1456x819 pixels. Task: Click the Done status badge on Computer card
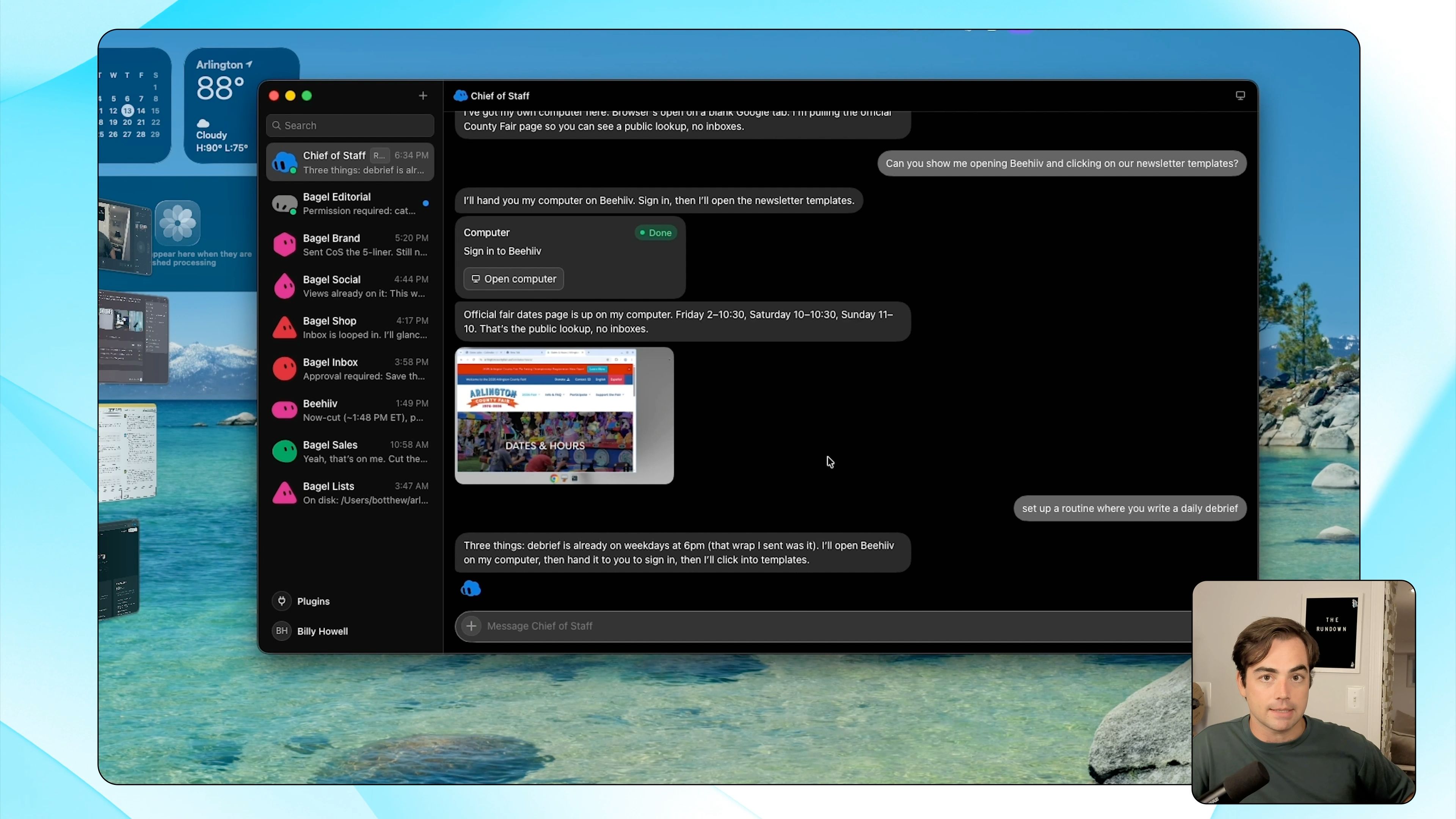656,232
